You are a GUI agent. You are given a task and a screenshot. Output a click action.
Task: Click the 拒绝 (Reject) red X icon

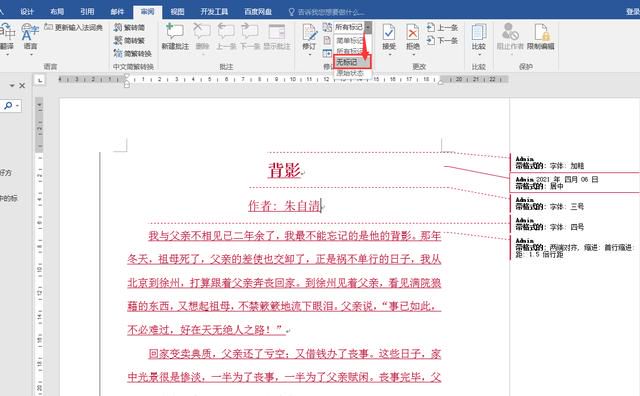413,32
